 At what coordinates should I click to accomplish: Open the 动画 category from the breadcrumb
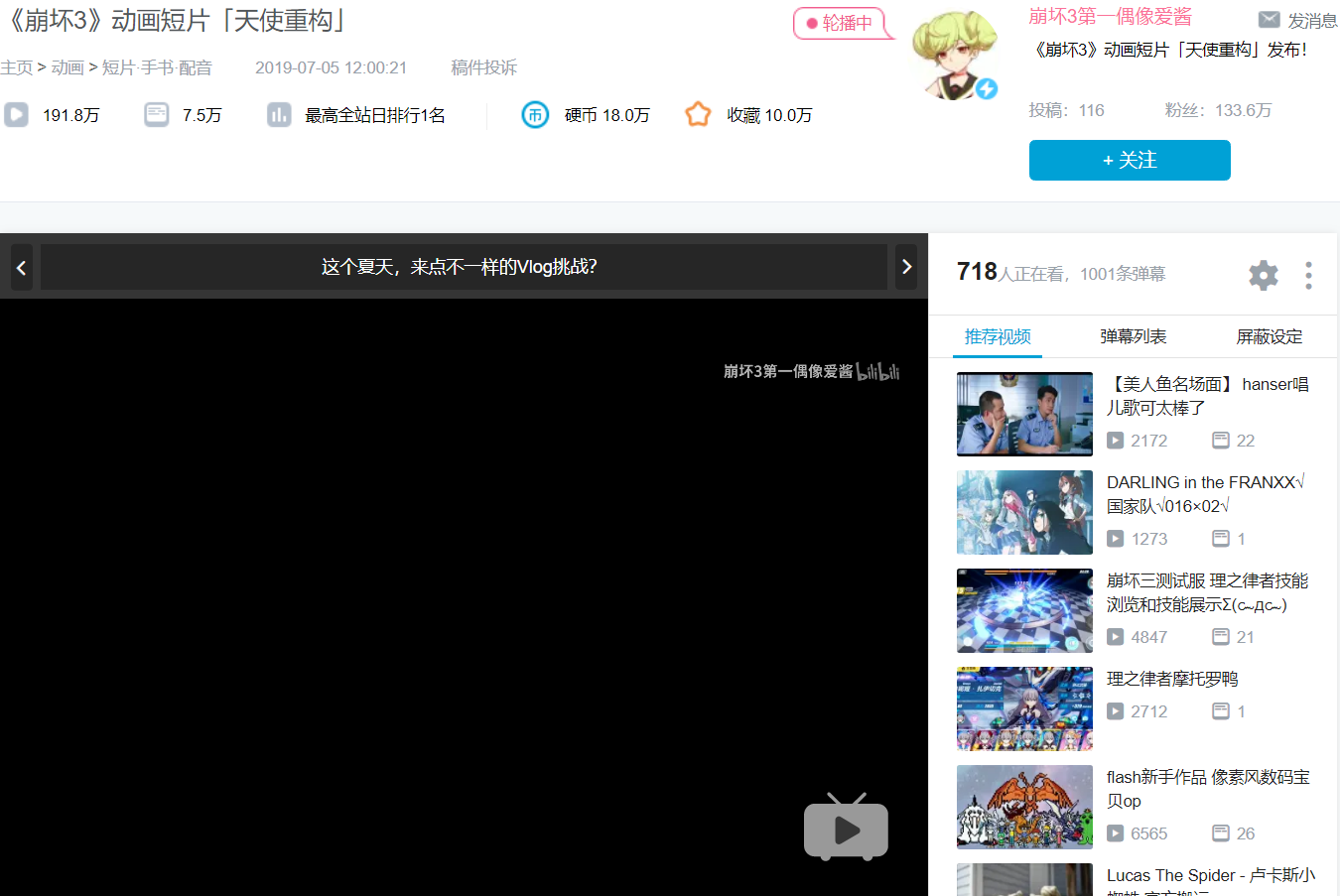click(x=67, y=67)
